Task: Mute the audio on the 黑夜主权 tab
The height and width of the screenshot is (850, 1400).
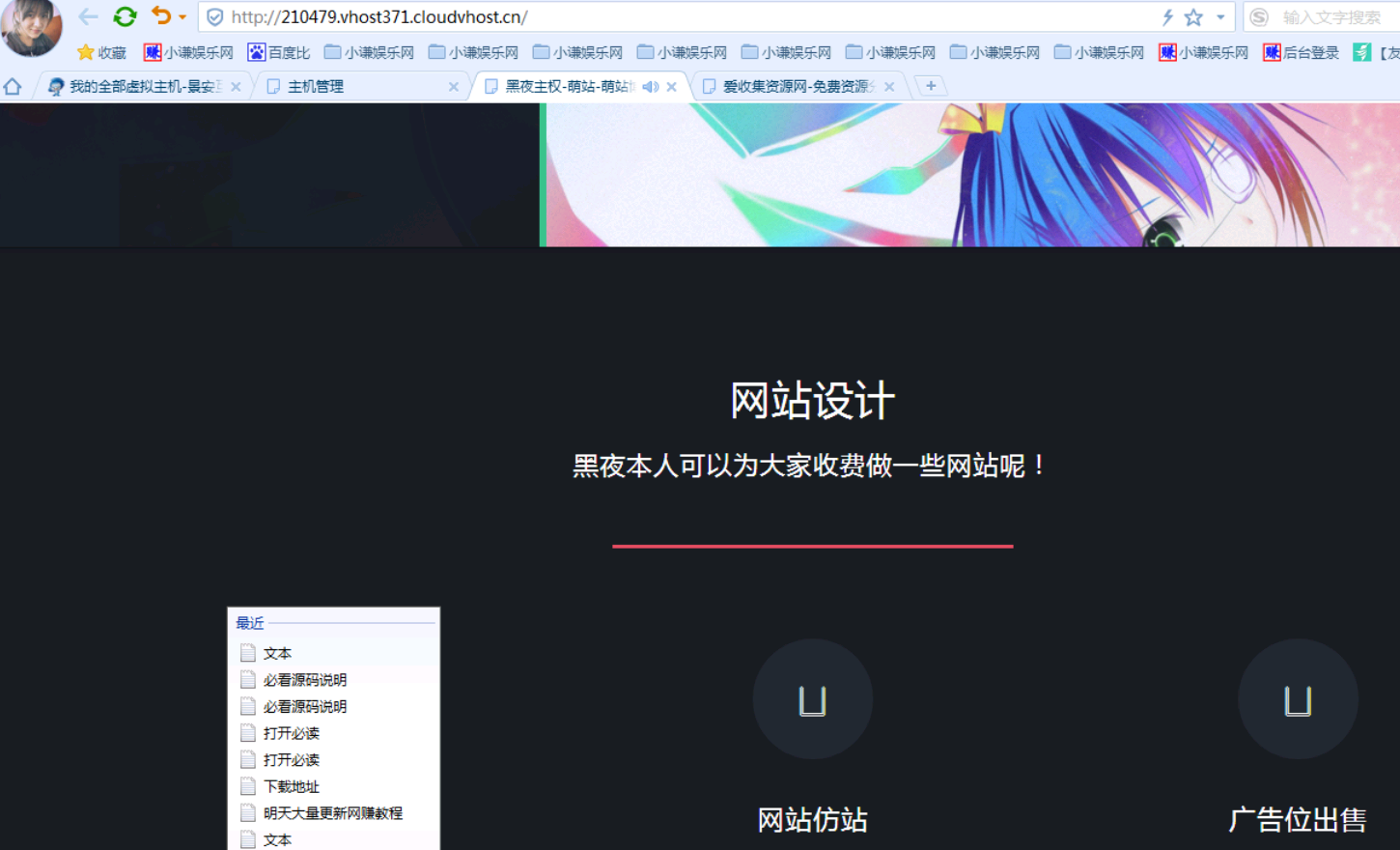Action: pos(651,87)
